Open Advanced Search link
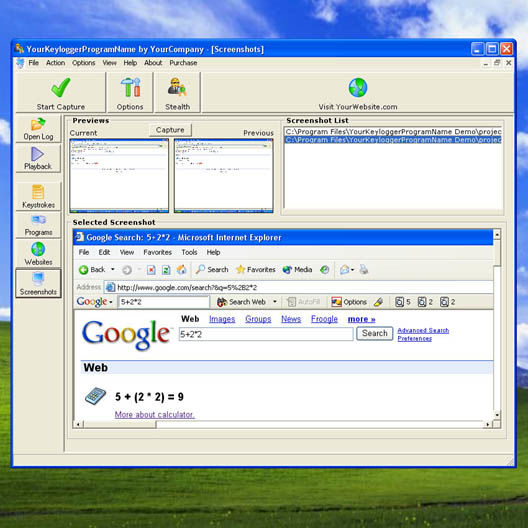528x528 pixels. tap(423, 330)
